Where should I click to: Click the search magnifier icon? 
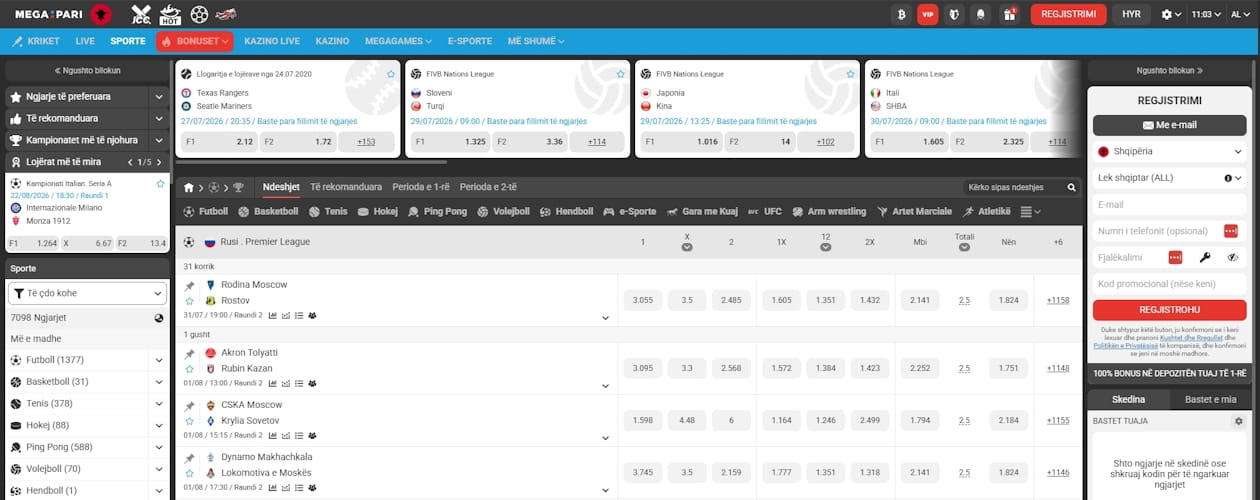pos(1072,187)
